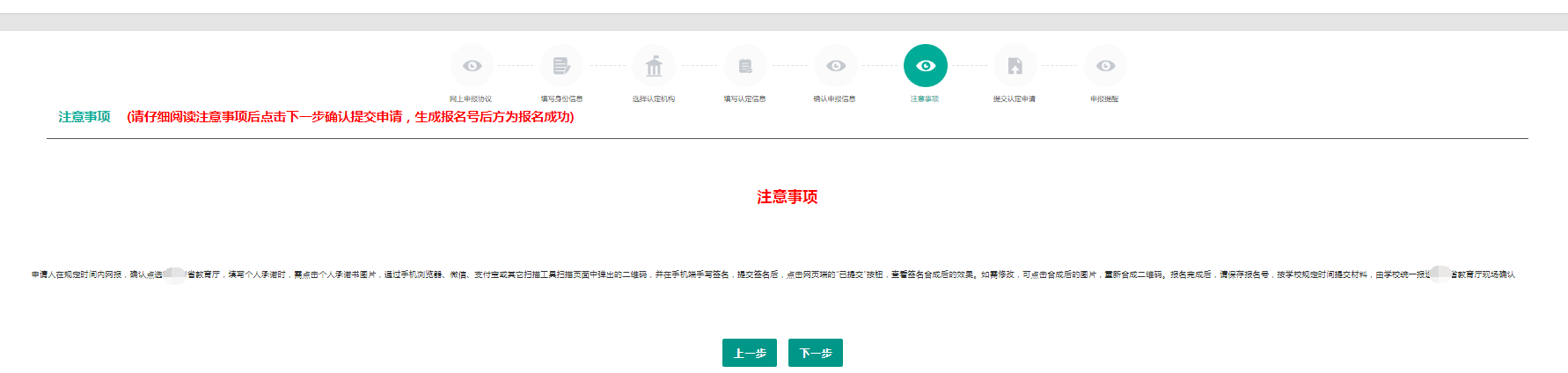Screen dimensions: 1568x373
Task: Click the 确认申报信息 eye step icon
Action: tap(836, 66)
